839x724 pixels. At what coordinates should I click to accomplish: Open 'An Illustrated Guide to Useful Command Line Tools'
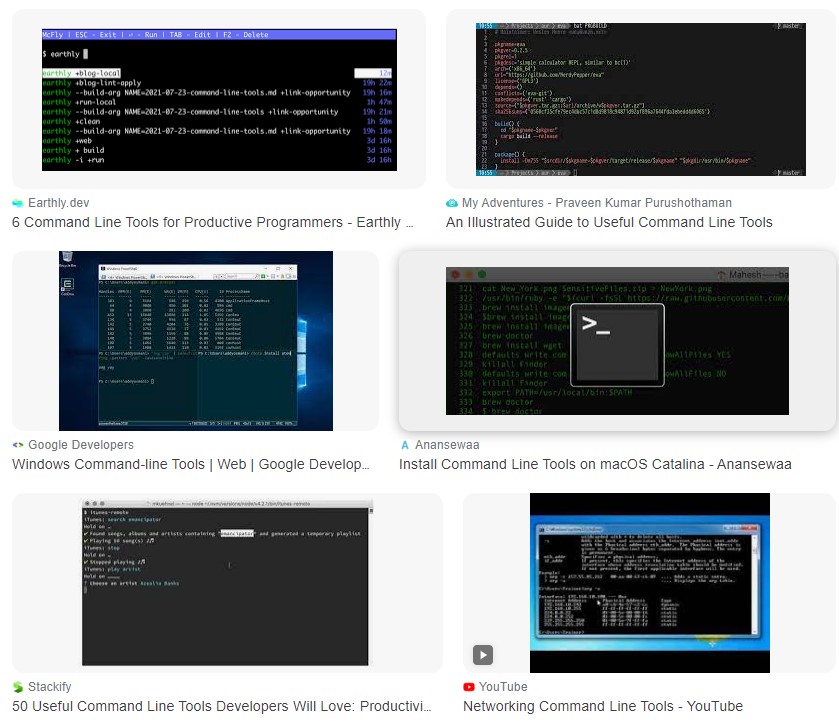pyautogui.click(x=609, y=222)
